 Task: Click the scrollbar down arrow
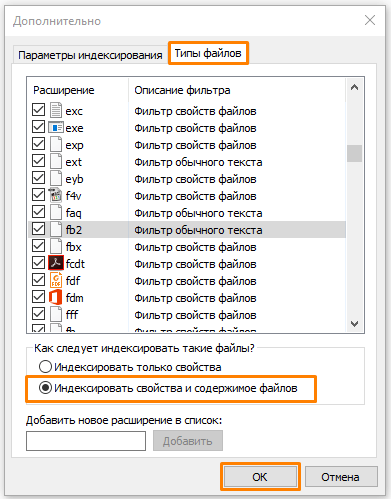(355, 323)
